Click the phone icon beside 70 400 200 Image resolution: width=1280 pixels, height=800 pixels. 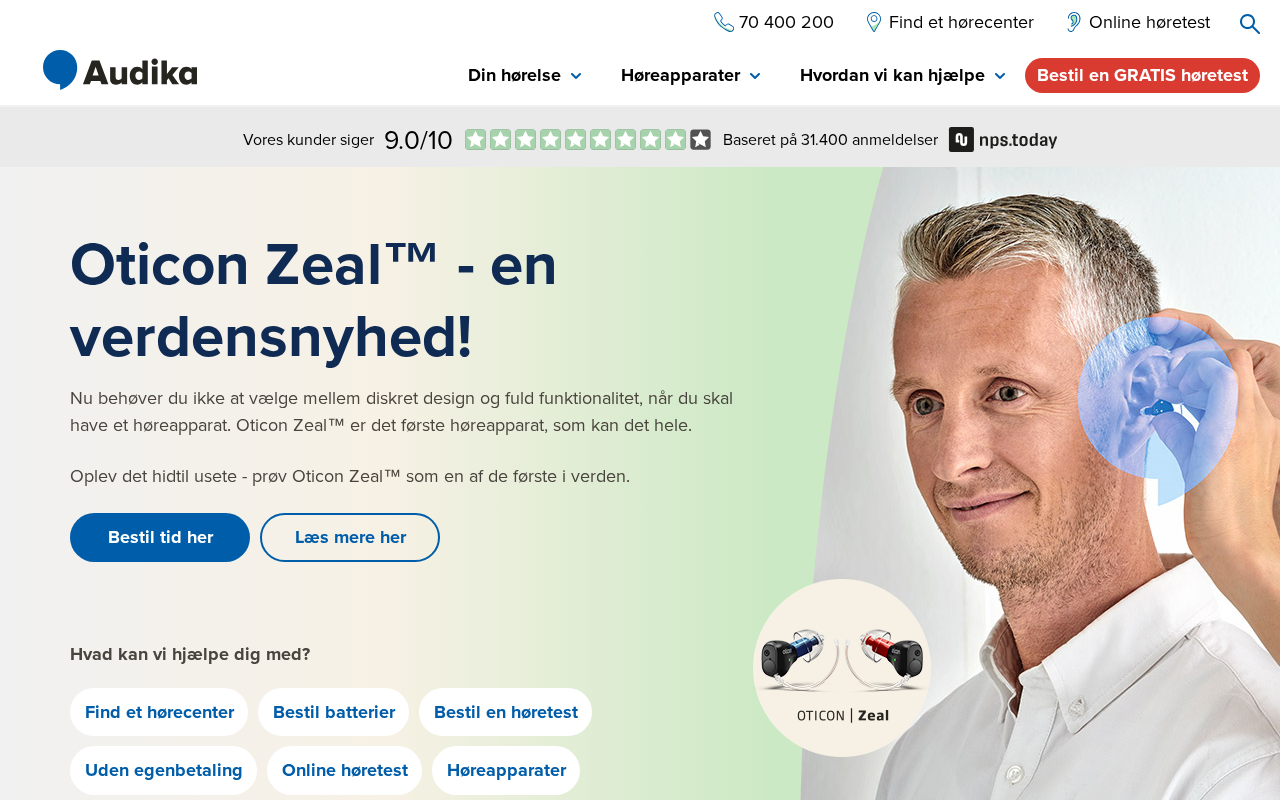724,22
